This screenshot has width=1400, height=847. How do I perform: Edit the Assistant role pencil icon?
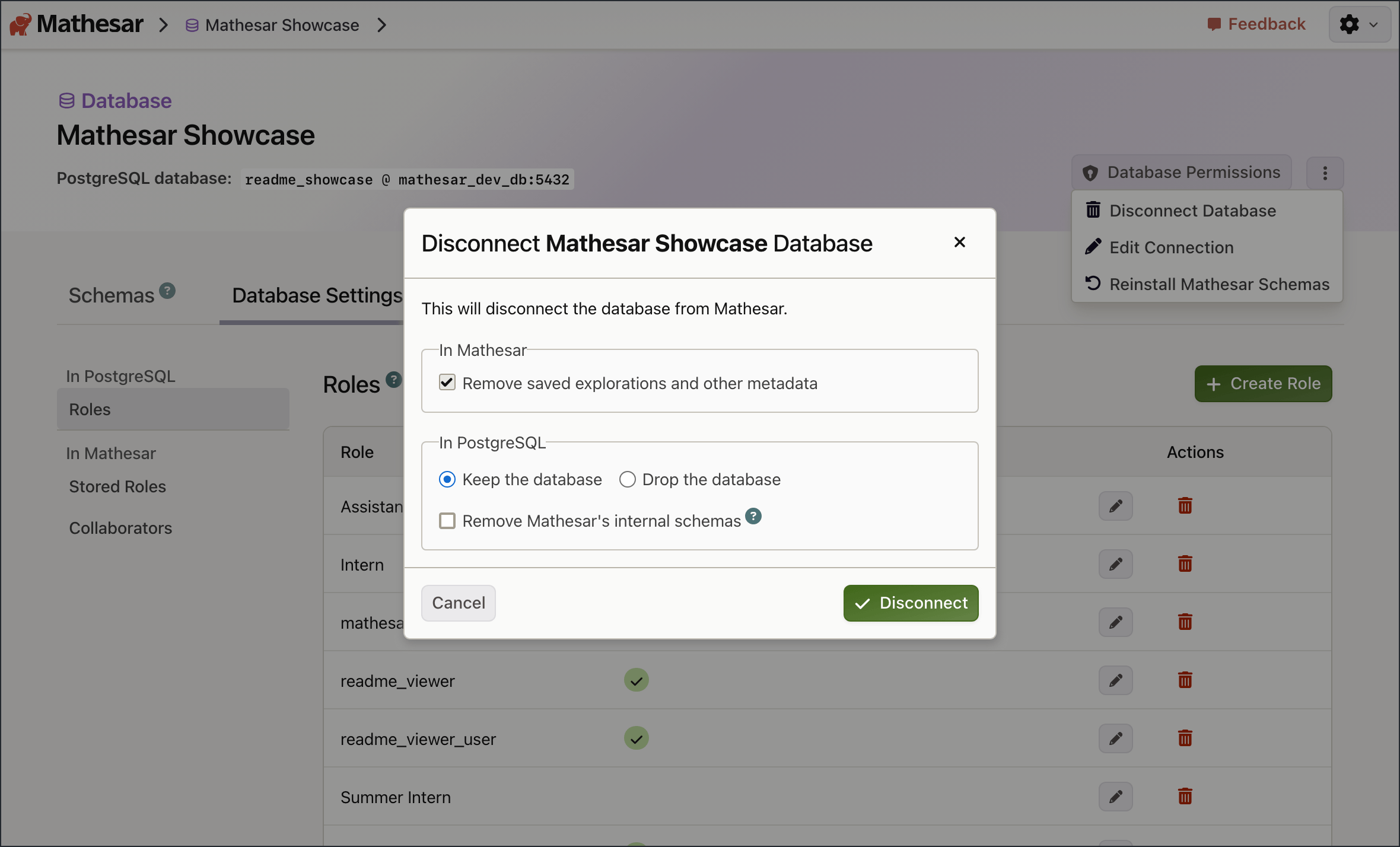1115,506
